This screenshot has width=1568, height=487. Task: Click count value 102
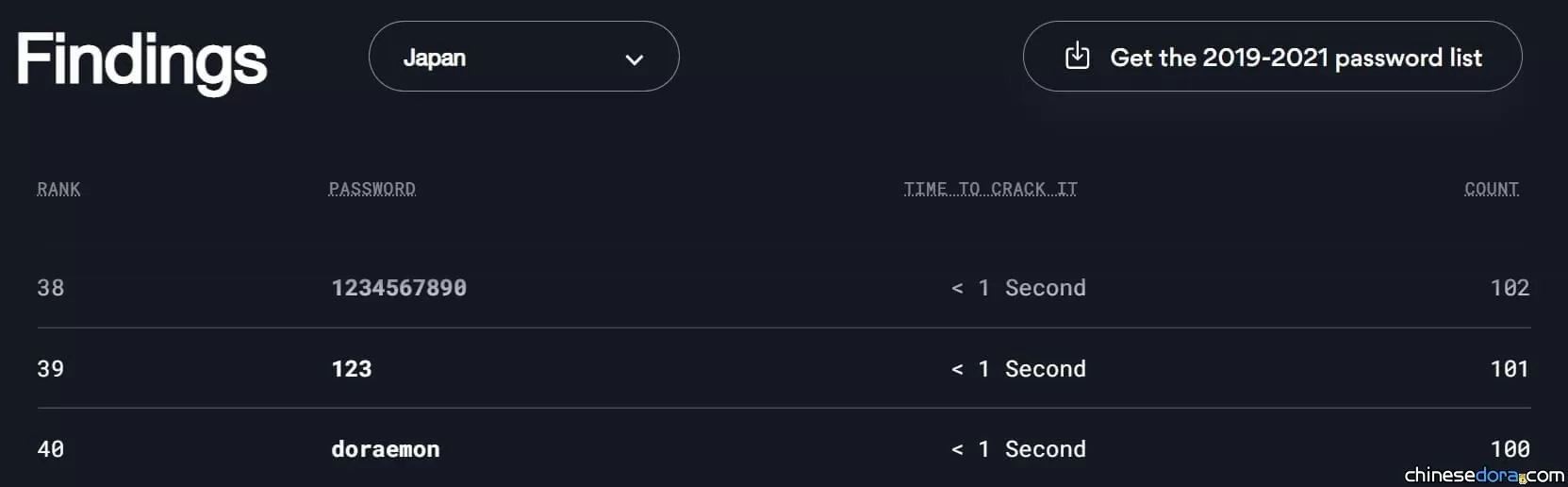(x=1510, y=288)
